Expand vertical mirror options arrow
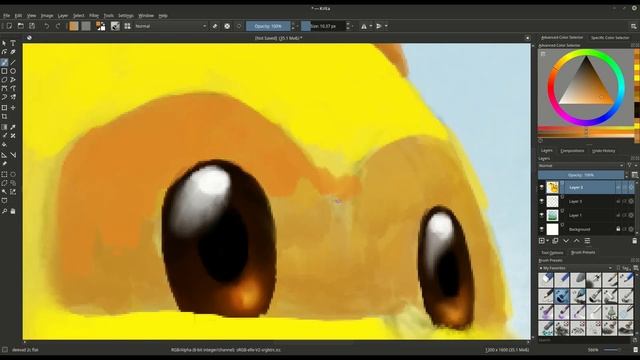Viewport: 640px width, 360px height. point(387,26)
